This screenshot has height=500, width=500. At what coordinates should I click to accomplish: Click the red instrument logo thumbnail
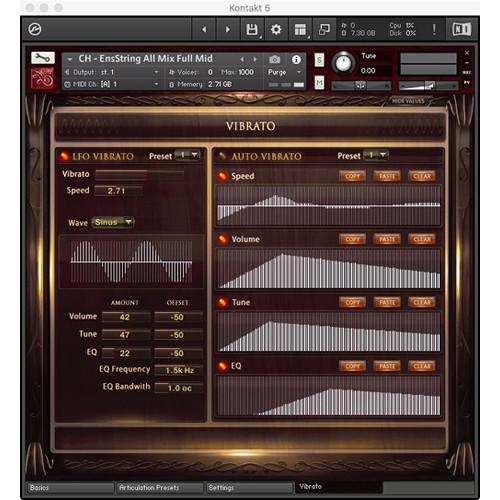click(x=42, y=78)
